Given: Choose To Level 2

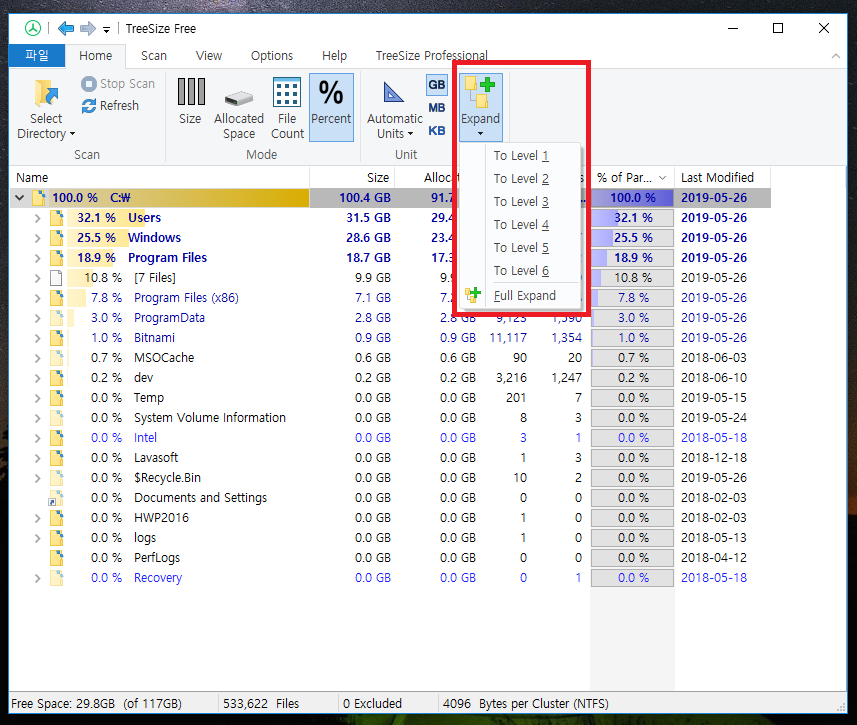Looking at the screenshot, I should tap(521, 179).
